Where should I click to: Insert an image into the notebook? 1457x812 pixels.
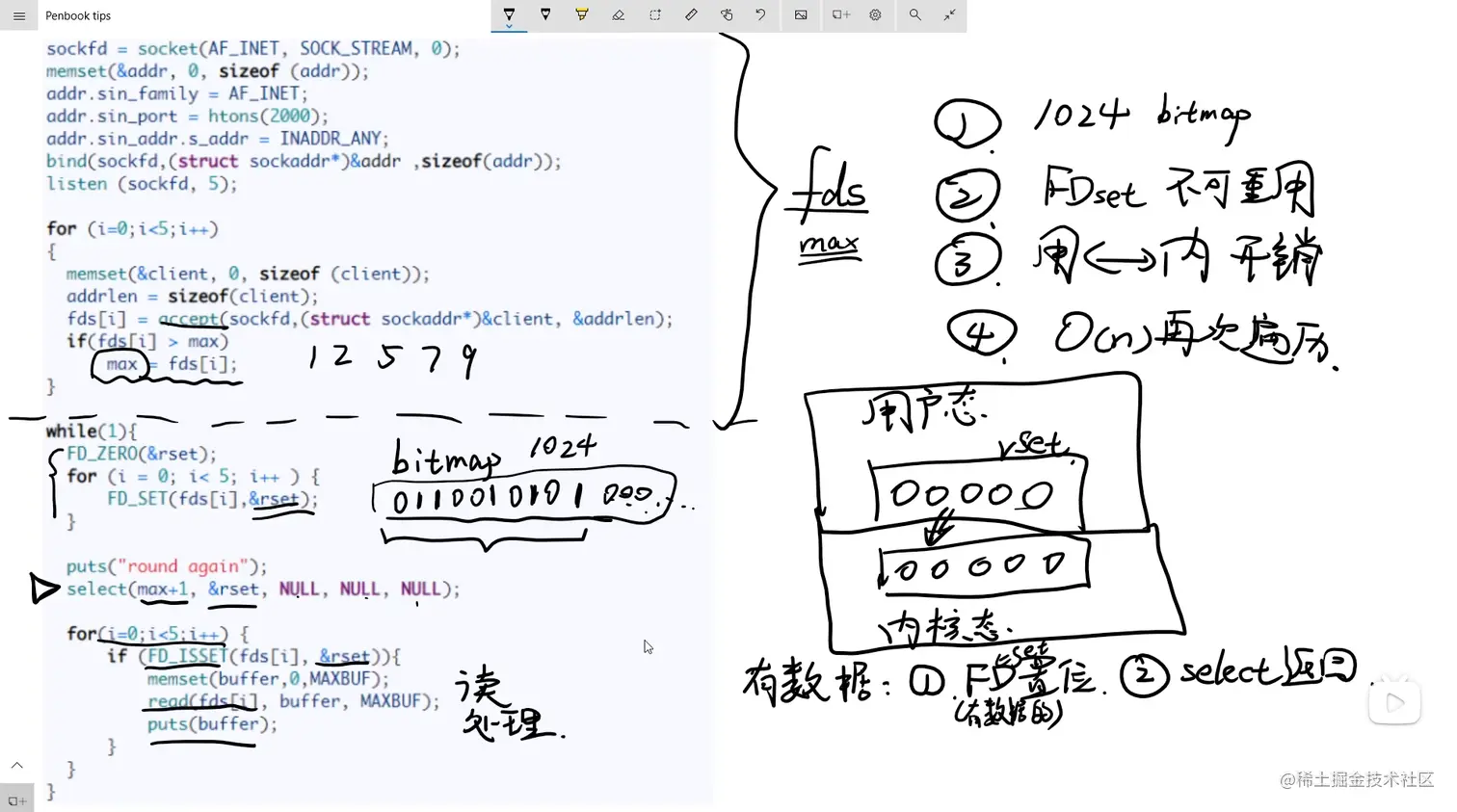tap(799, 13)
